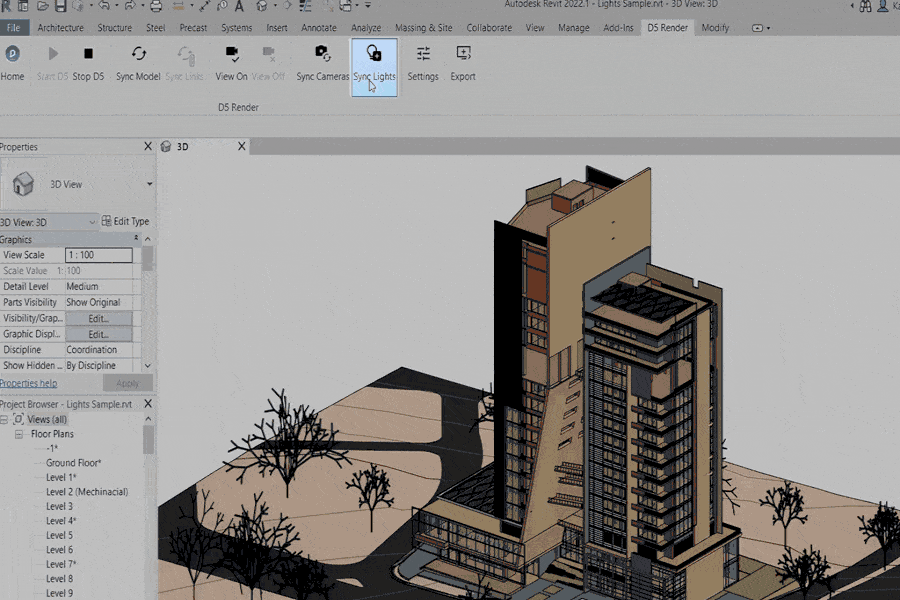Click the Start D5 play icon
The height and width of the screenshot is (600, 900).
(53, 53)
